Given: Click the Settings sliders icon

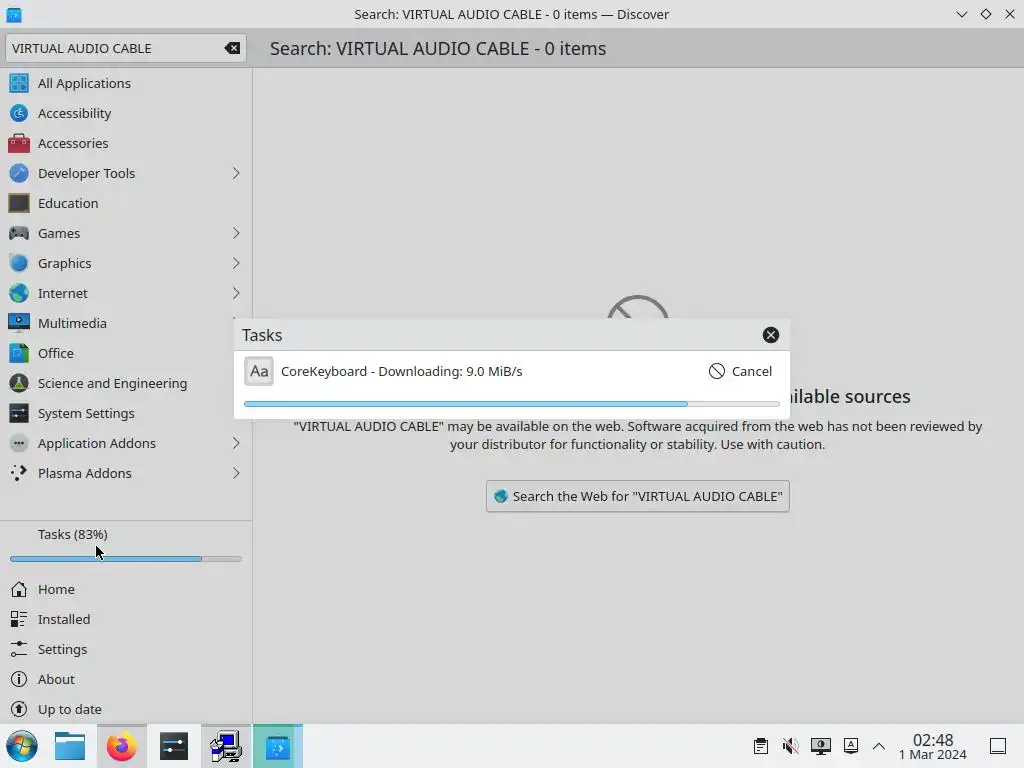Looking at the screenshot, I should 19,649.
